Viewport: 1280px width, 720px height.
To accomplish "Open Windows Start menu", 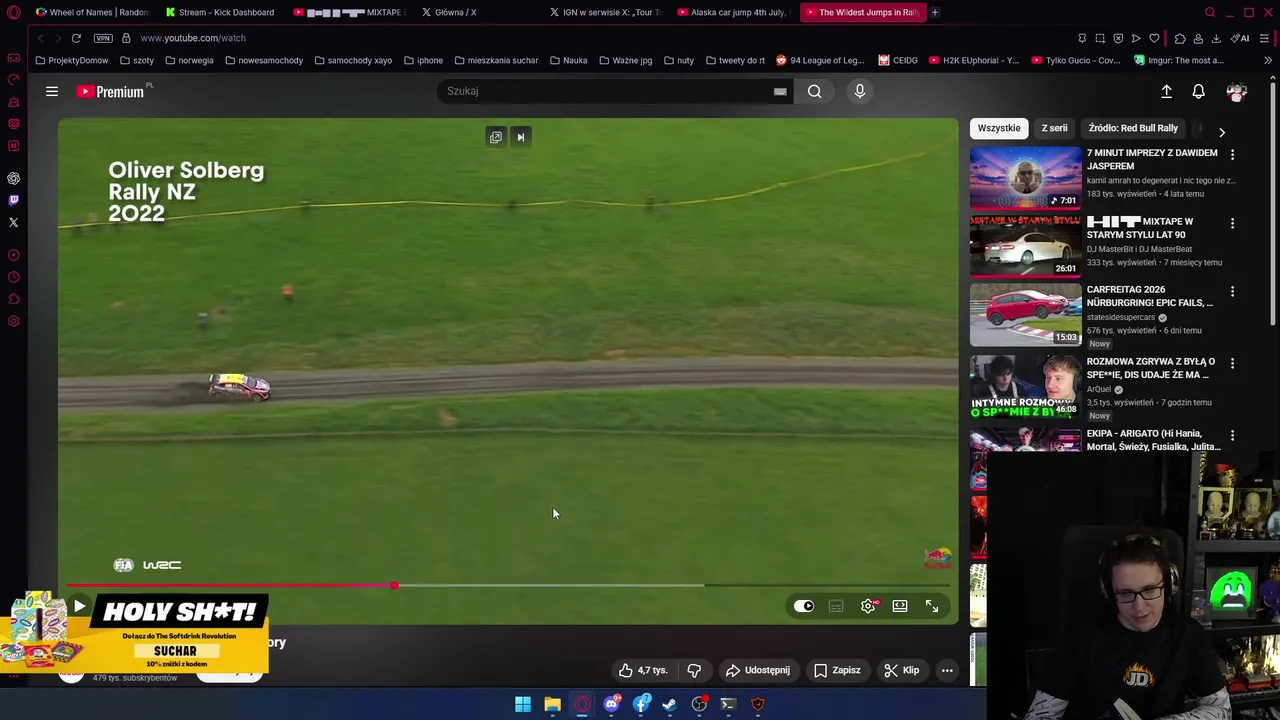I will pos(523,704).
